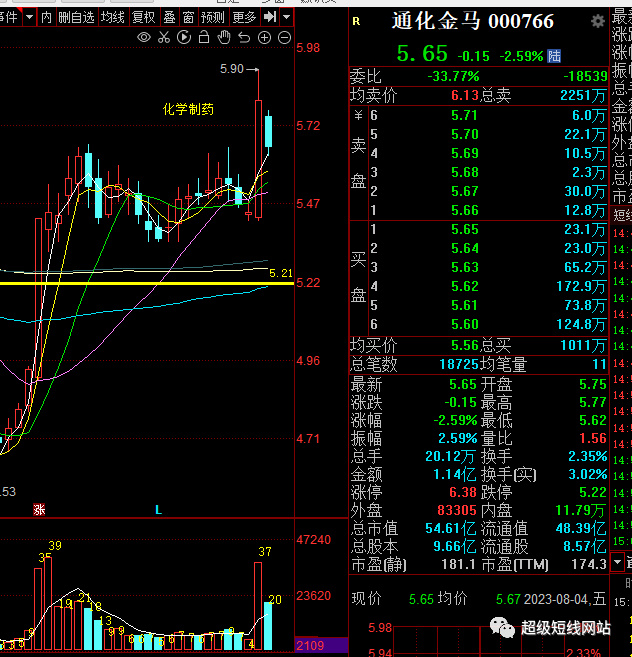Click the 总卖 value 2251万
Screen dimensions: 632x657
pos(583,96)
